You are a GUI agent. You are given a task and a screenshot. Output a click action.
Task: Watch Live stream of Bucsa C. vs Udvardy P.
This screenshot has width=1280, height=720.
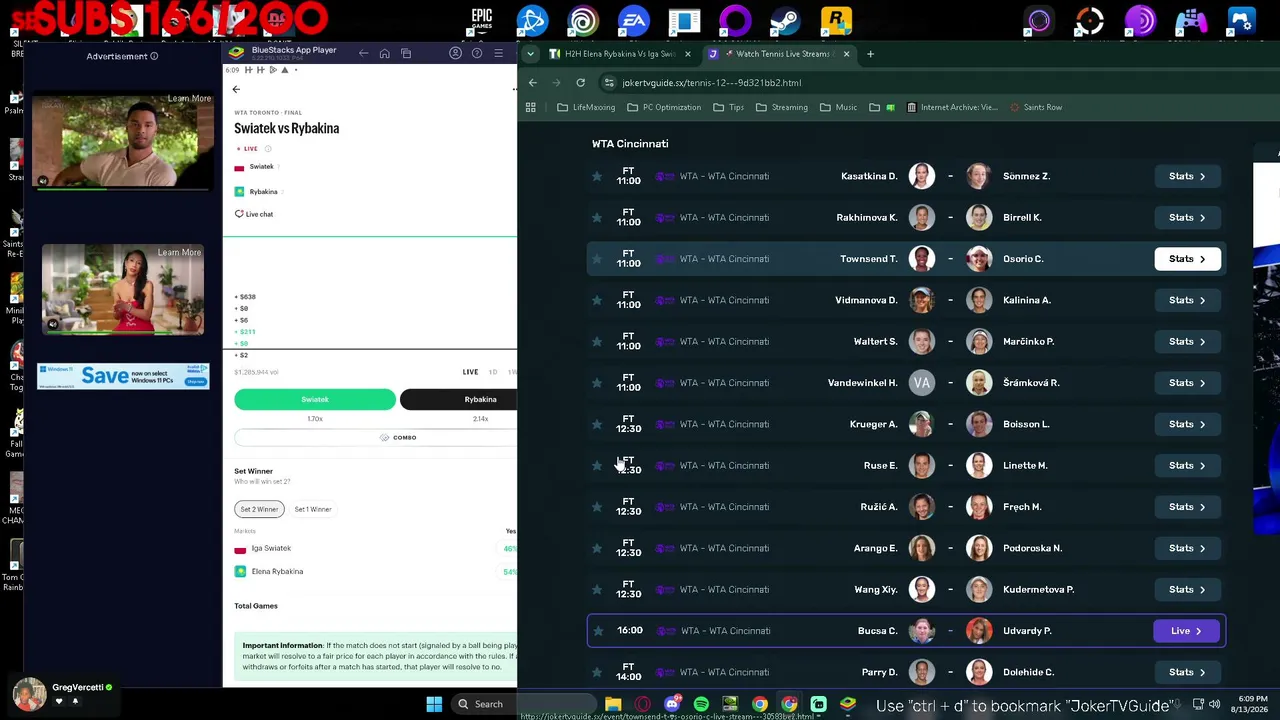coord(1187,631)
